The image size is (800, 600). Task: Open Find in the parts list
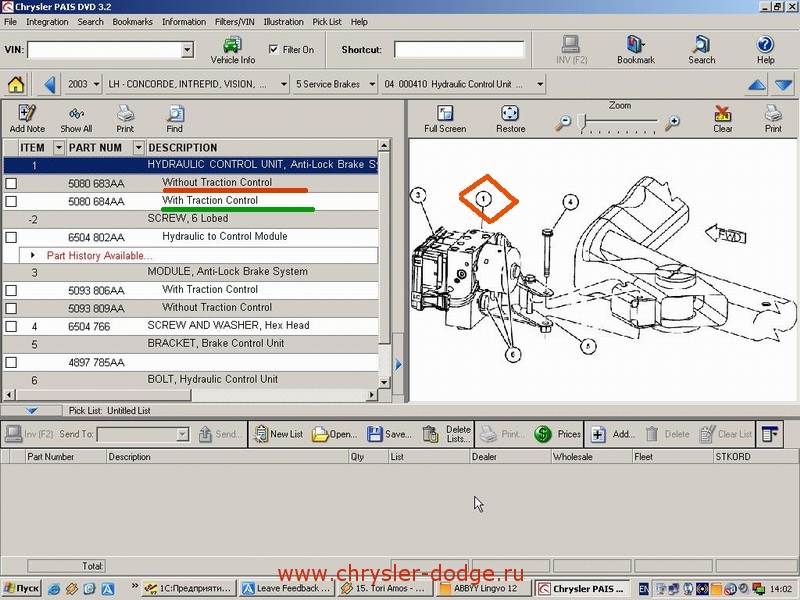click(x=174, y=119)
